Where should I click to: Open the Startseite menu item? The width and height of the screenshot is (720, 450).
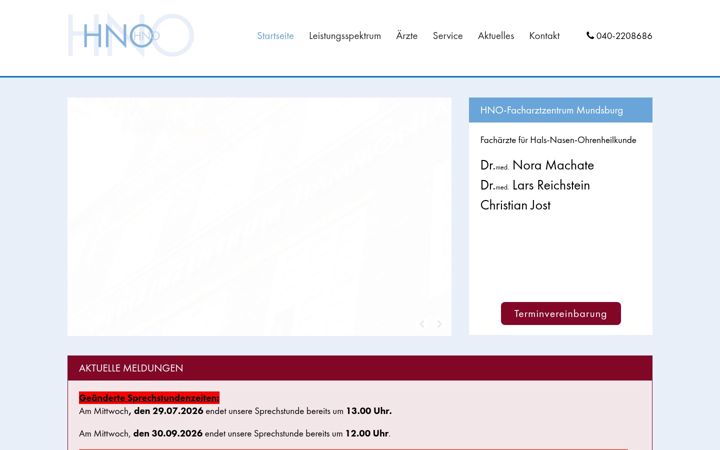click(276, 36)
